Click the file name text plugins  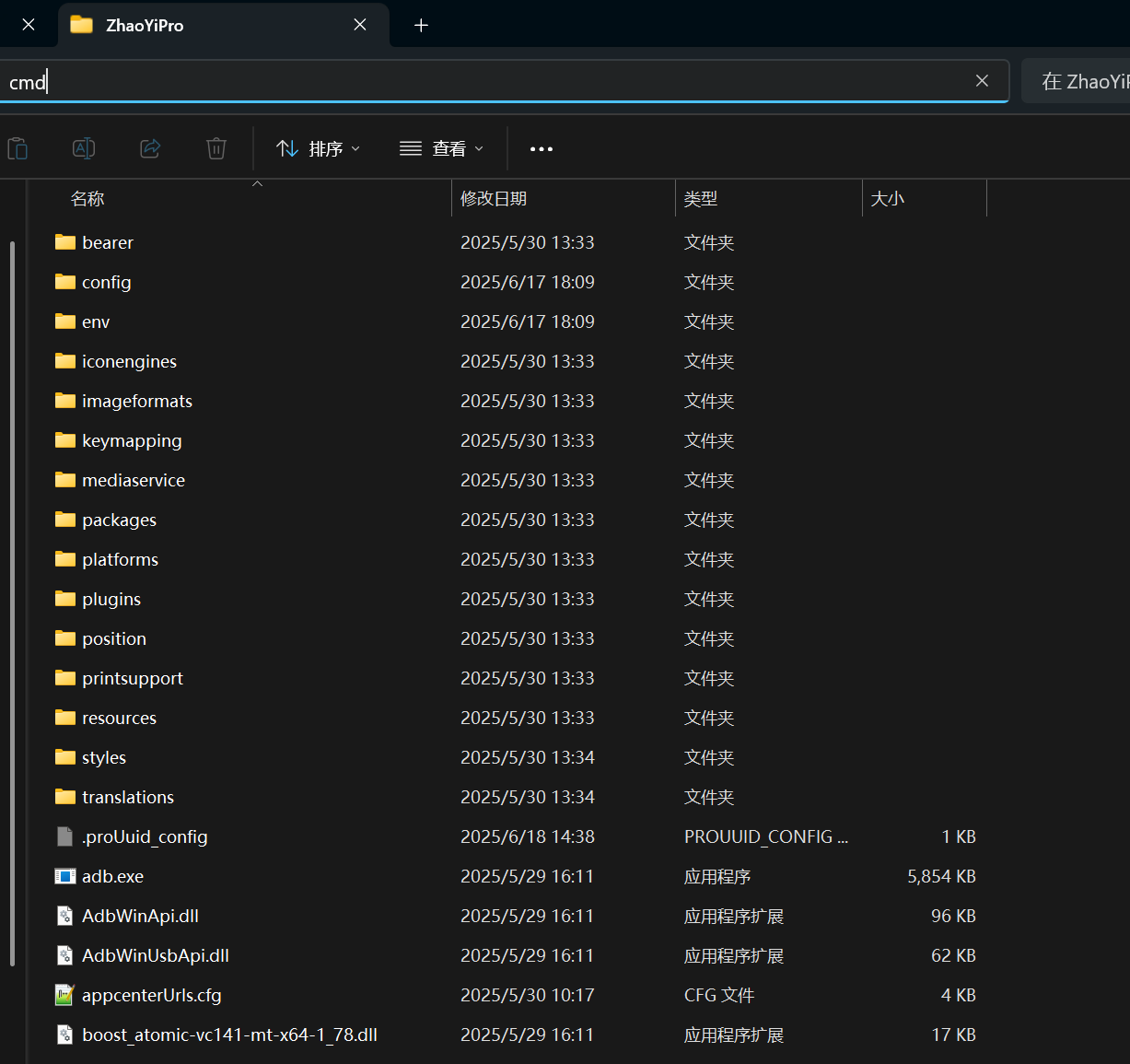[x=111, y=599]
